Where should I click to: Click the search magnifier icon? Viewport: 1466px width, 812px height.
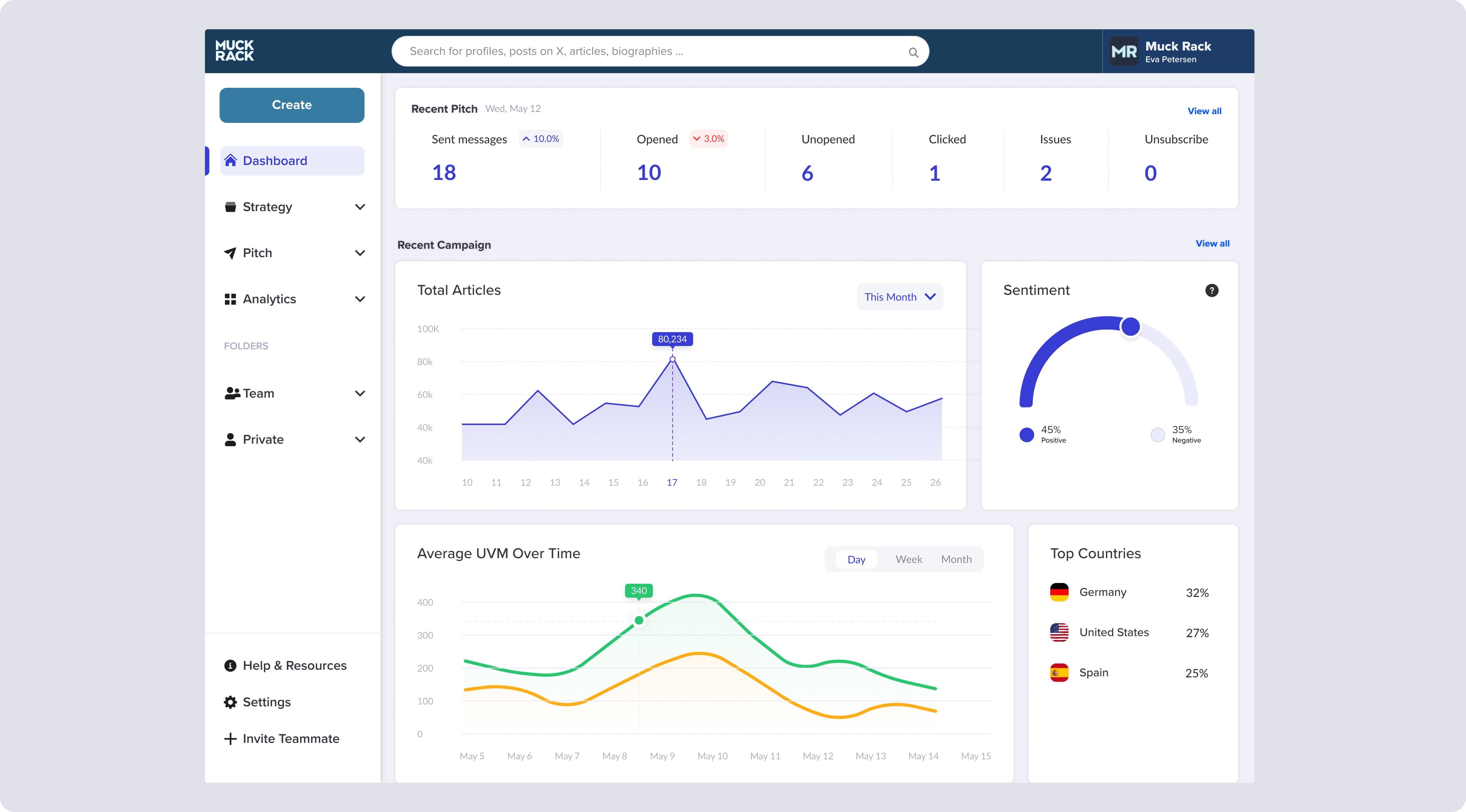point(913,52)
